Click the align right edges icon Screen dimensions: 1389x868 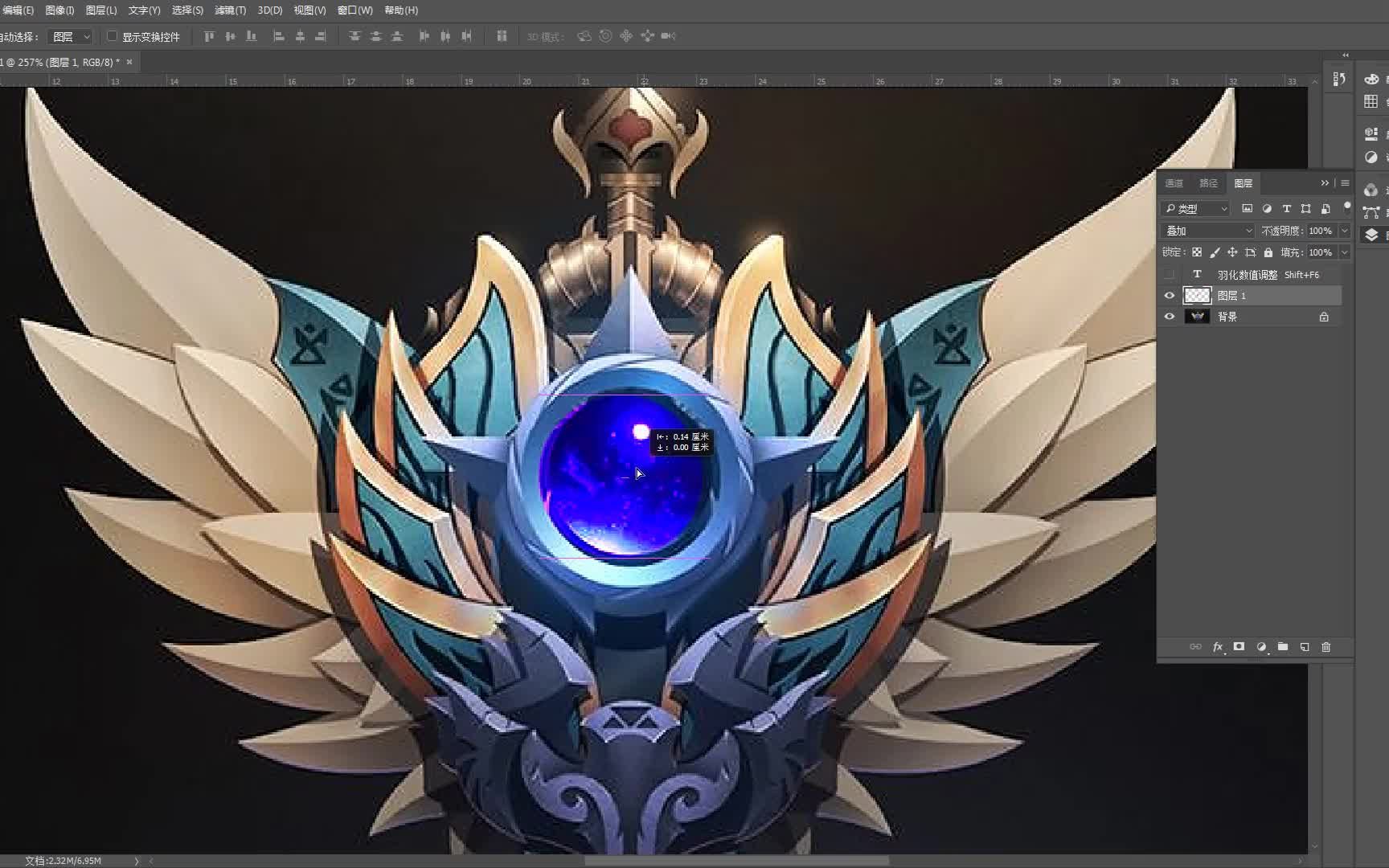coord(321,36)
